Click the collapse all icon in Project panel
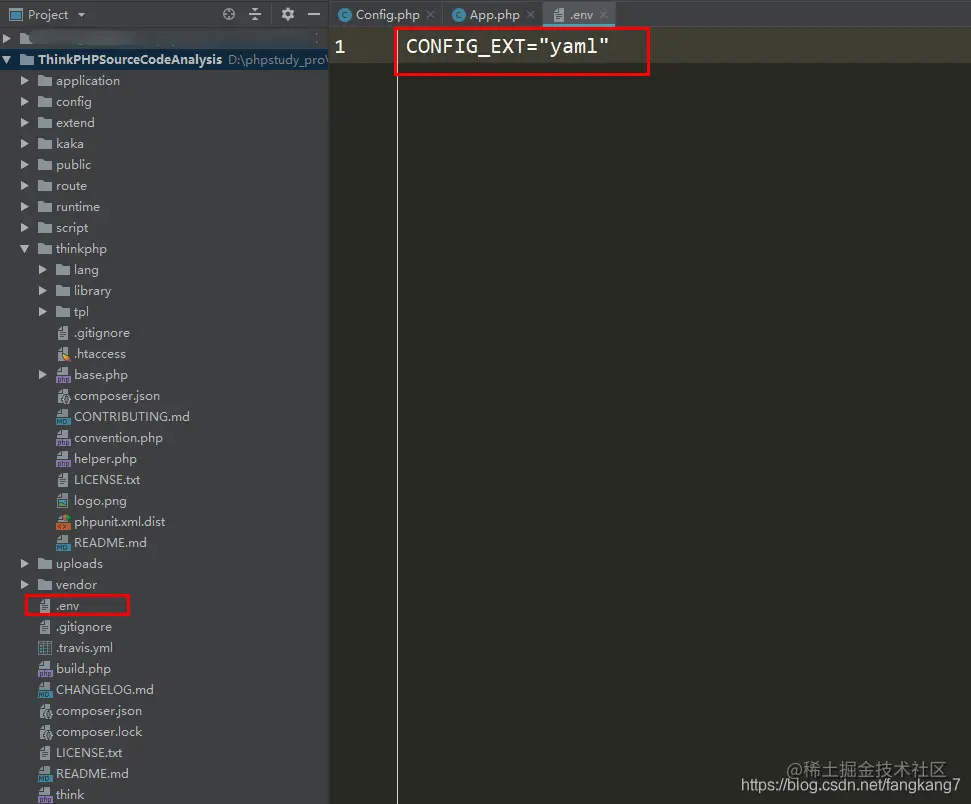The width and height of the screenshot is (971, 804). (255, 14)
